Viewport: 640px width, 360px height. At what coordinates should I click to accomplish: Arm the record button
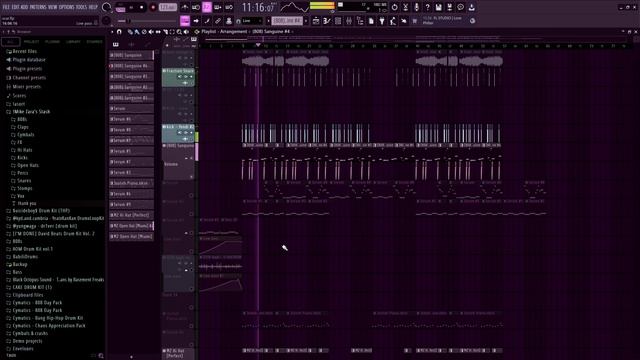[153, 7]
